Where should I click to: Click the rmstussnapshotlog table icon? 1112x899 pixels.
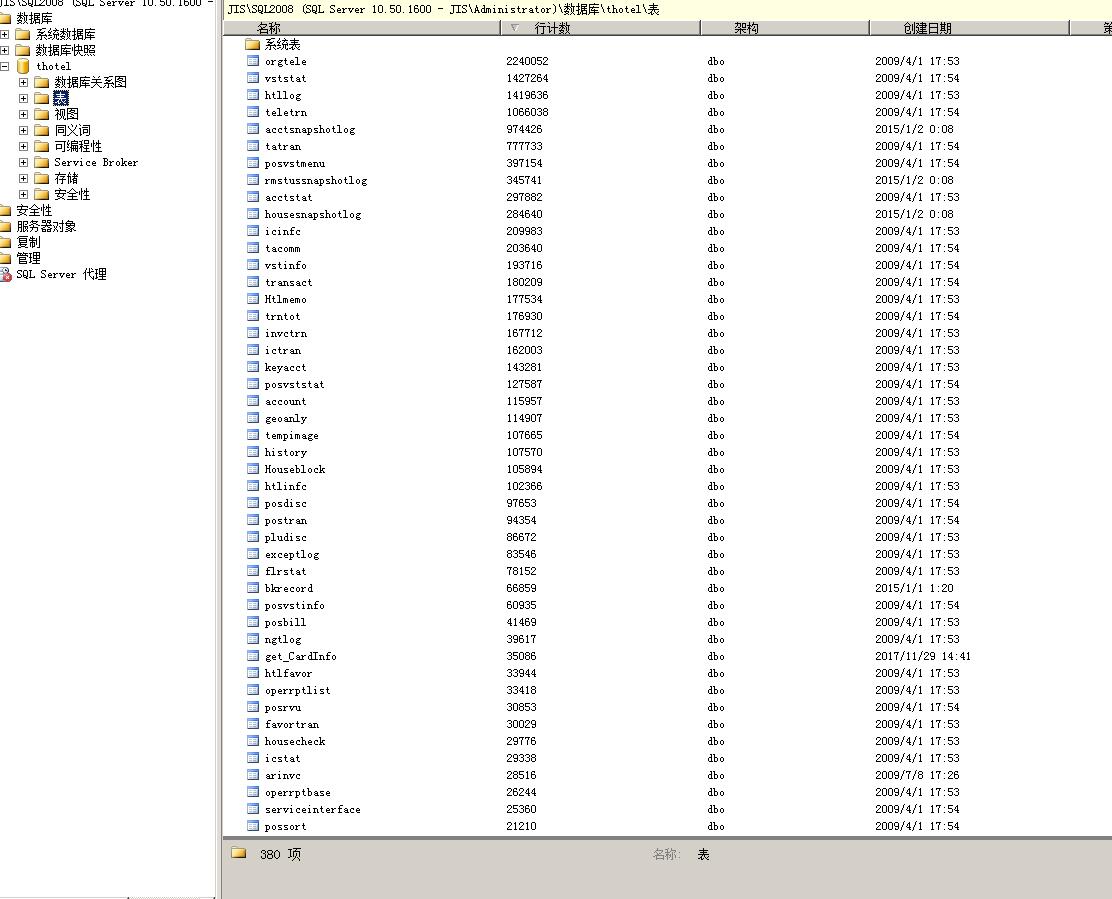[253, 180]
